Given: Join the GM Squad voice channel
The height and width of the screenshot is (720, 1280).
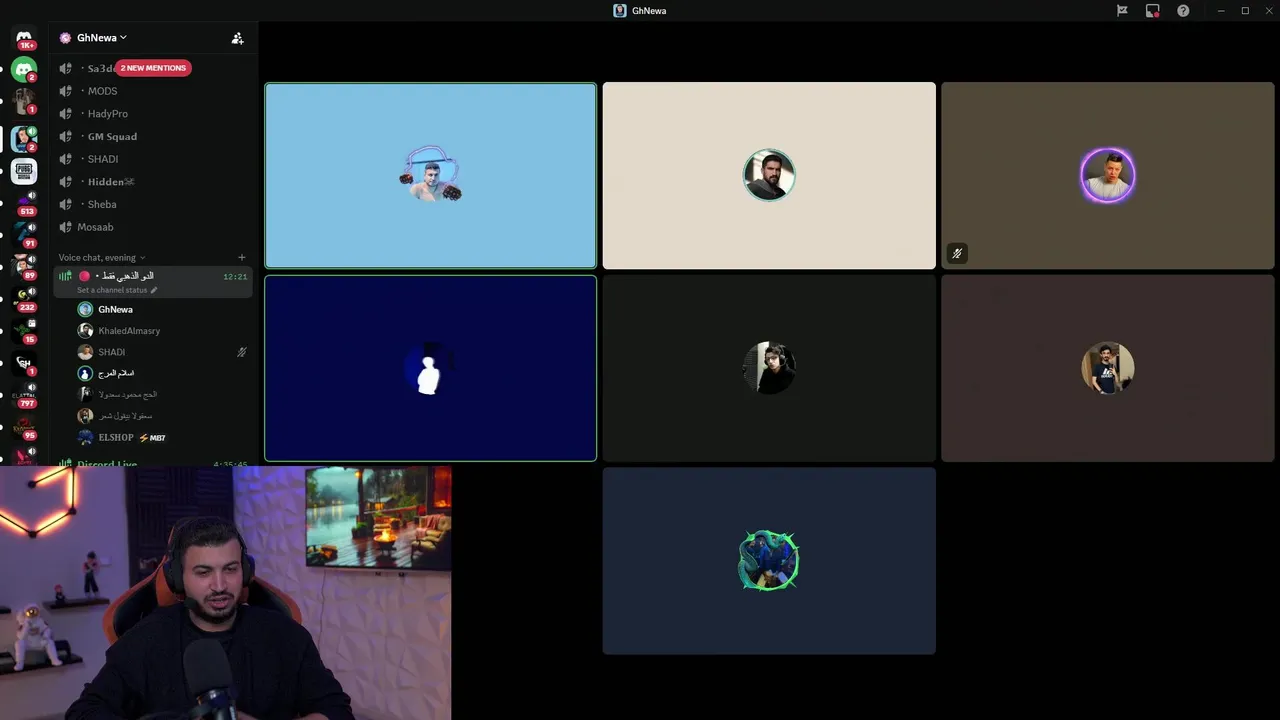Looking at the screenshot, I should [x=153, y=136].
